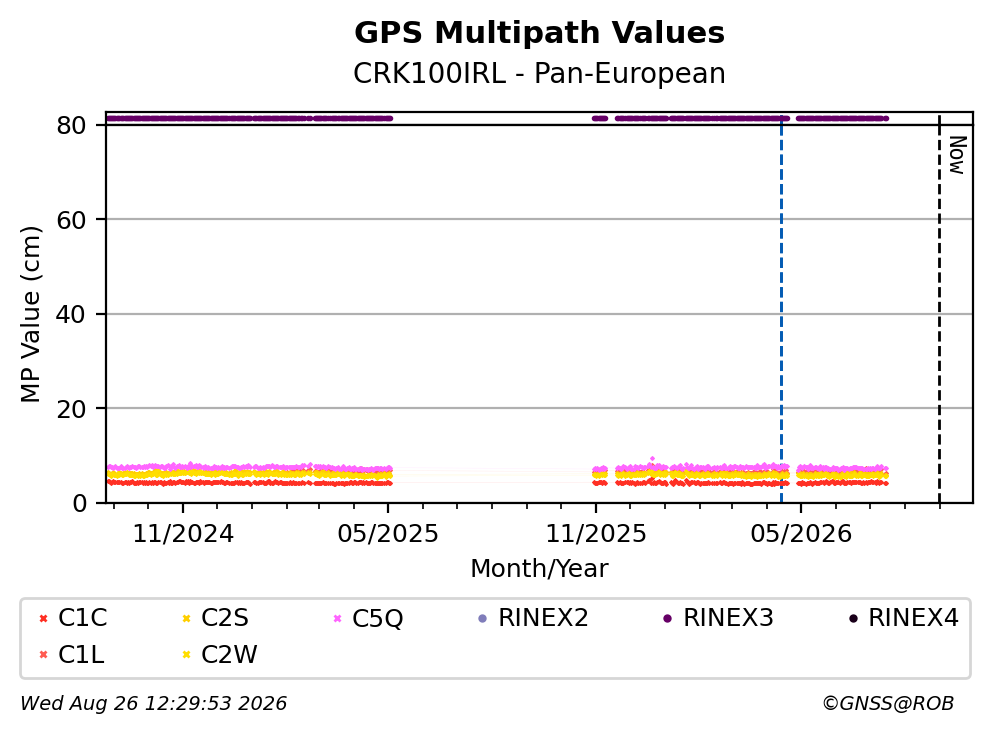Click the C1C legend entry

coord(73,618)
